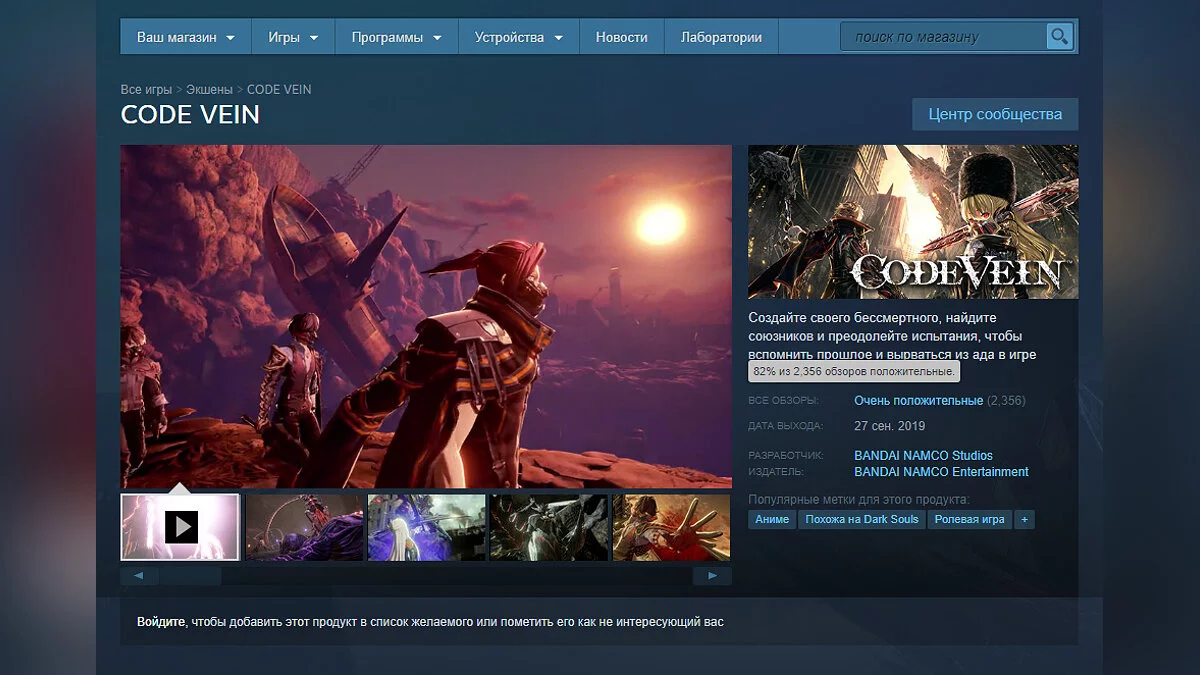Expand the Игры dropdown menu
1200x675 pixels.
point(292,37)
